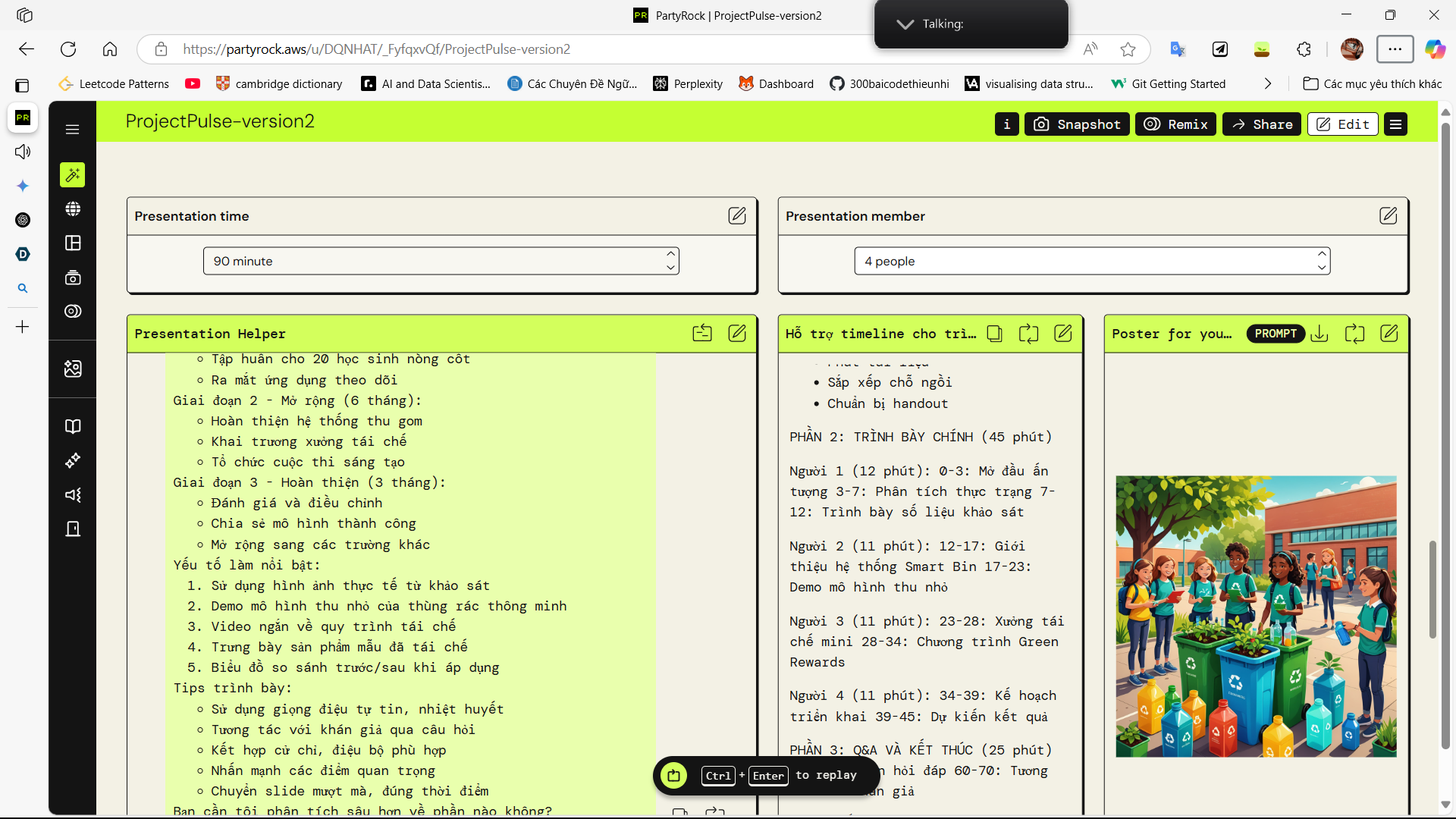Mute audio via the speaker icon in sidebar

click(23, 152)
